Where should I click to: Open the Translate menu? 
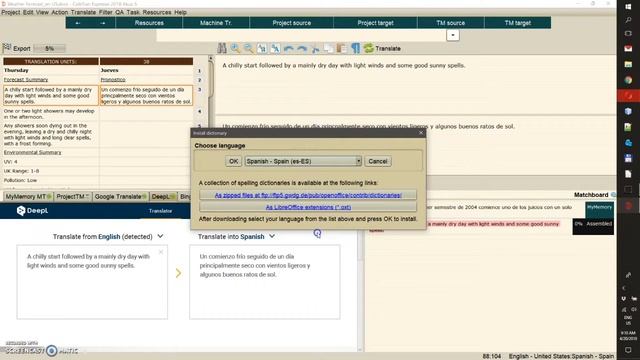tap(83, 12)
